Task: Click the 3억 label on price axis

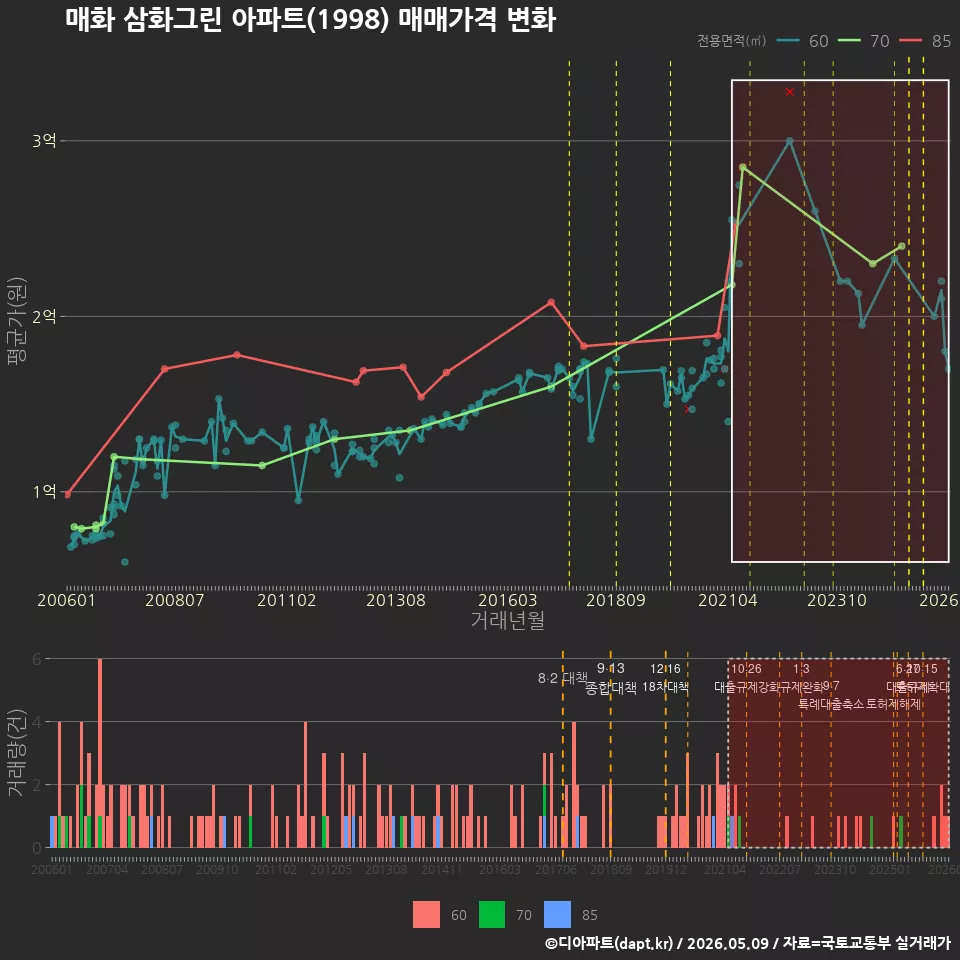Action: (44, 141)
